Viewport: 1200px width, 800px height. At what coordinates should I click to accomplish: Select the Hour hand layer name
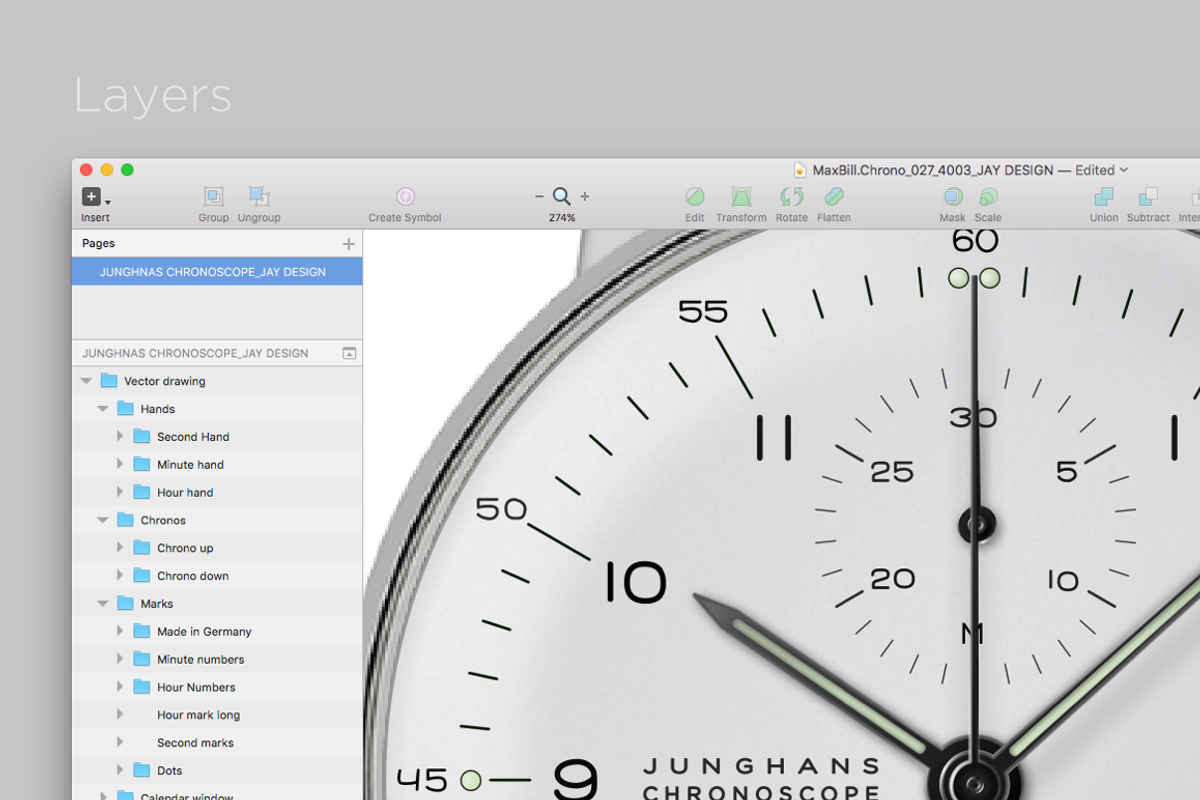[x=185, y=493]
